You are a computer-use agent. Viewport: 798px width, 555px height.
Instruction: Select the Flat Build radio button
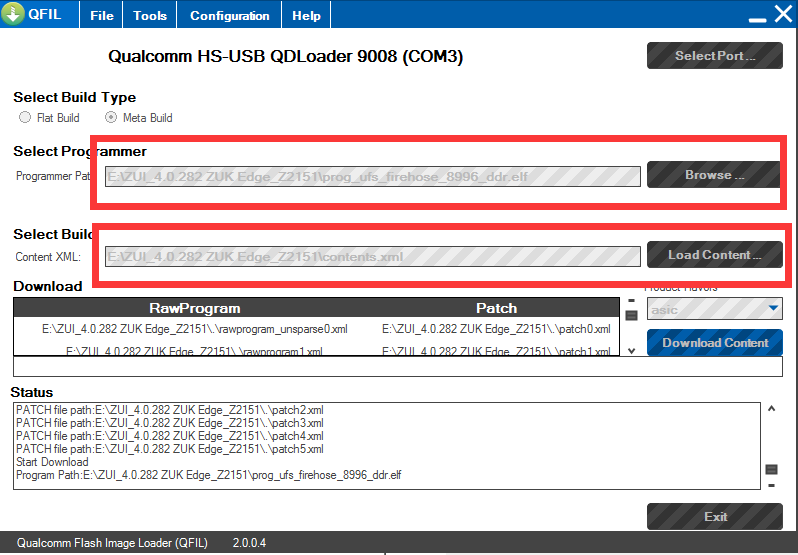(x=24, y=118)
